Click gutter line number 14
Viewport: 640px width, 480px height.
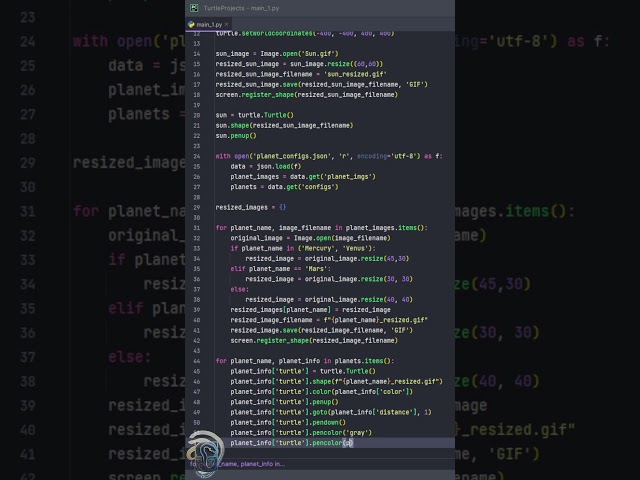coord(197,54)
